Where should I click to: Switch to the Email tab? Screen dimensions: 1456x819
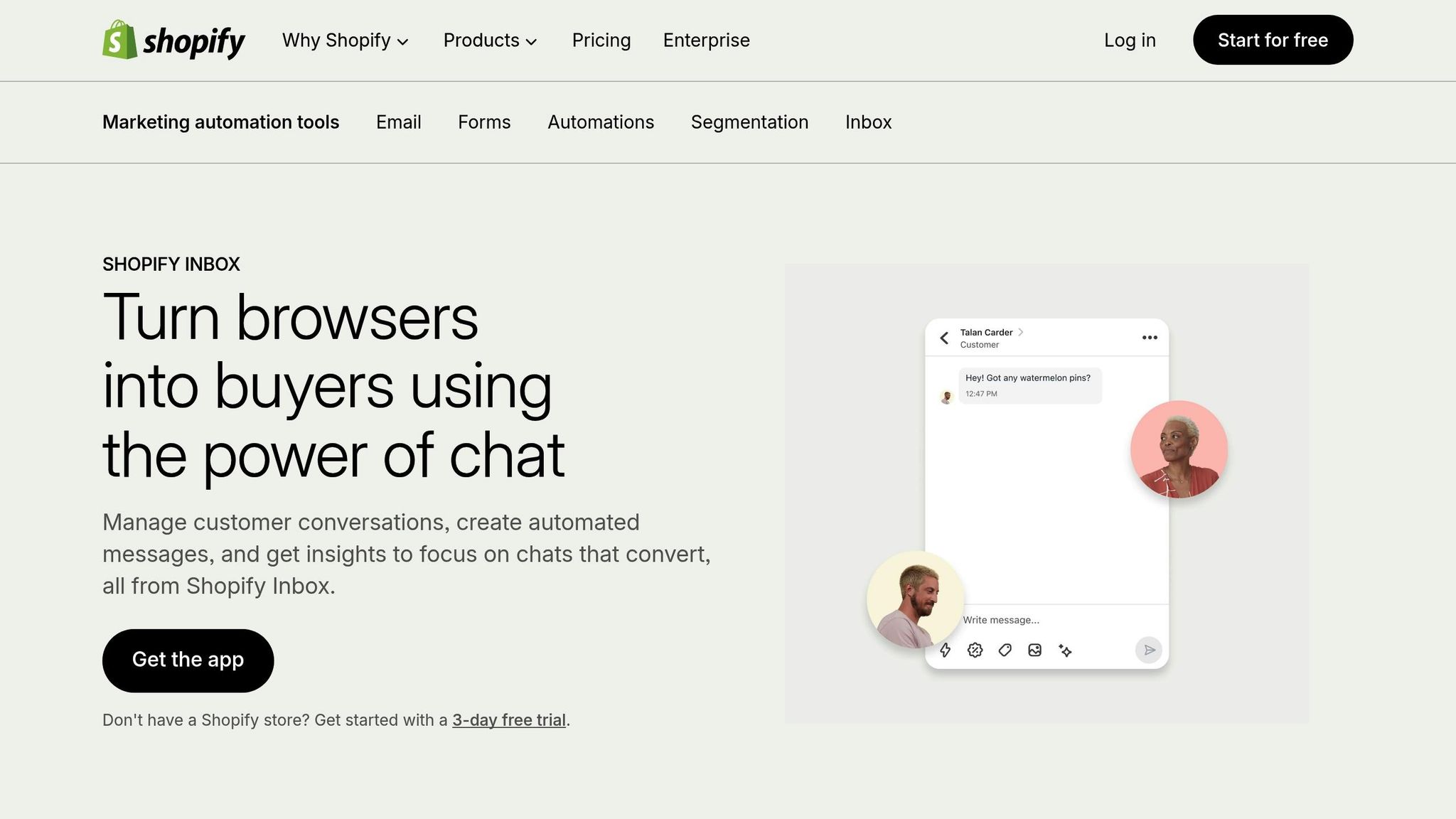(398, 122)
